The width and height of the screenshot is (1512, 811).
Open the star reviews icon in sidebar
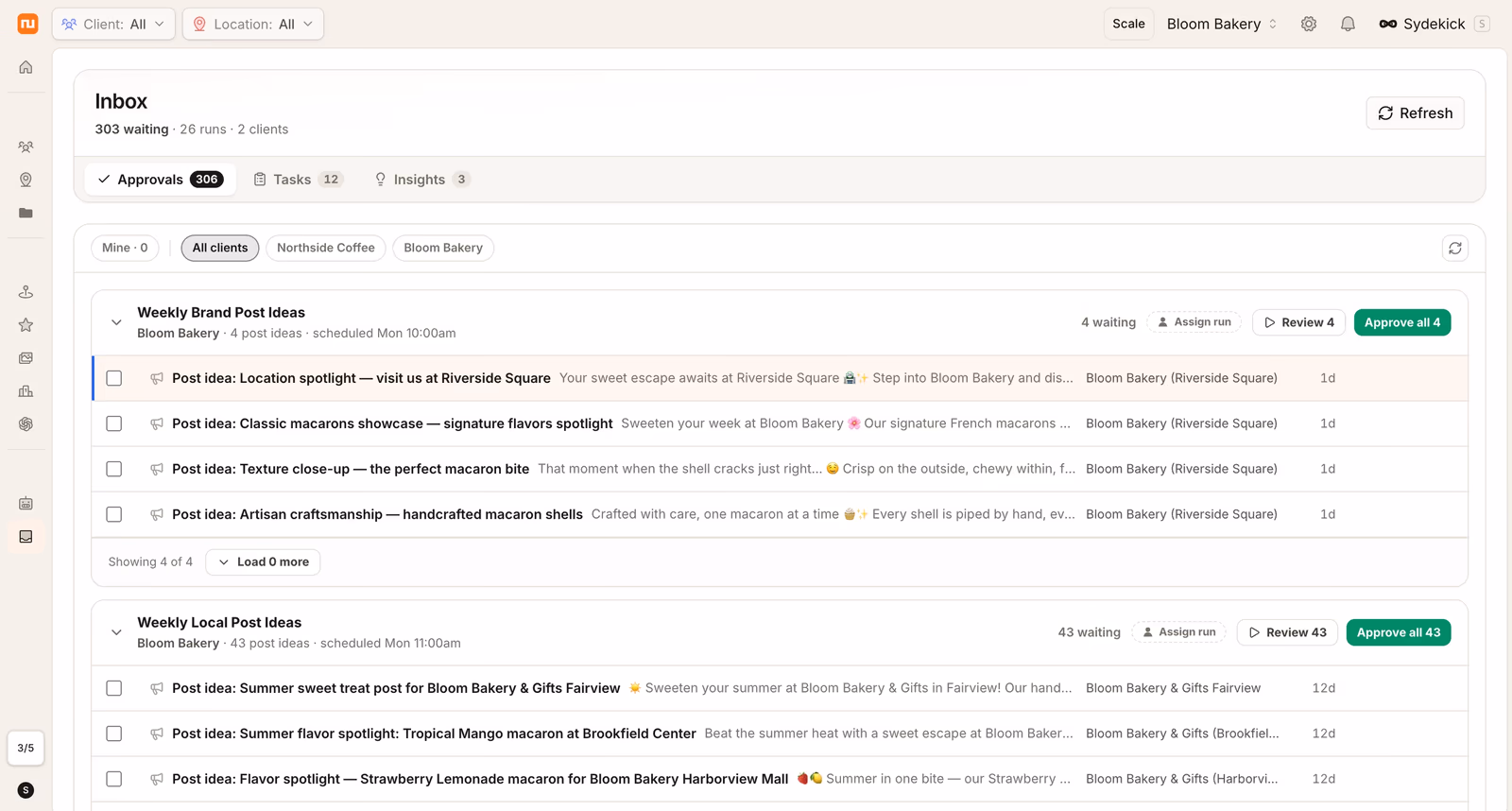[26, 325]
